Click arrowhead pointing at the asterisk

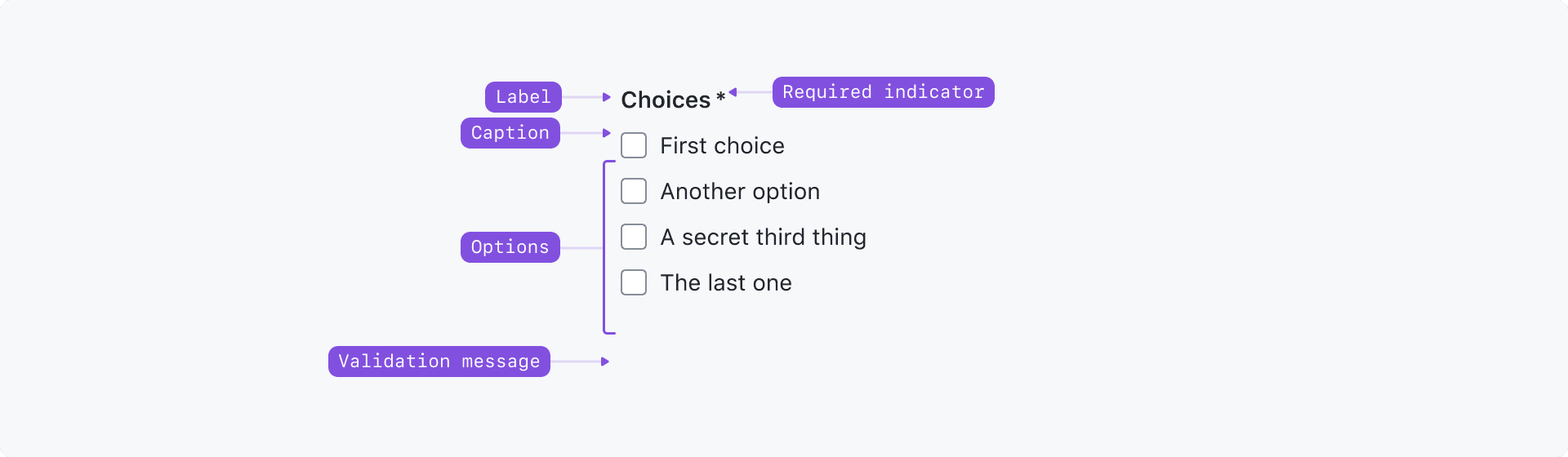click(733, 92)
